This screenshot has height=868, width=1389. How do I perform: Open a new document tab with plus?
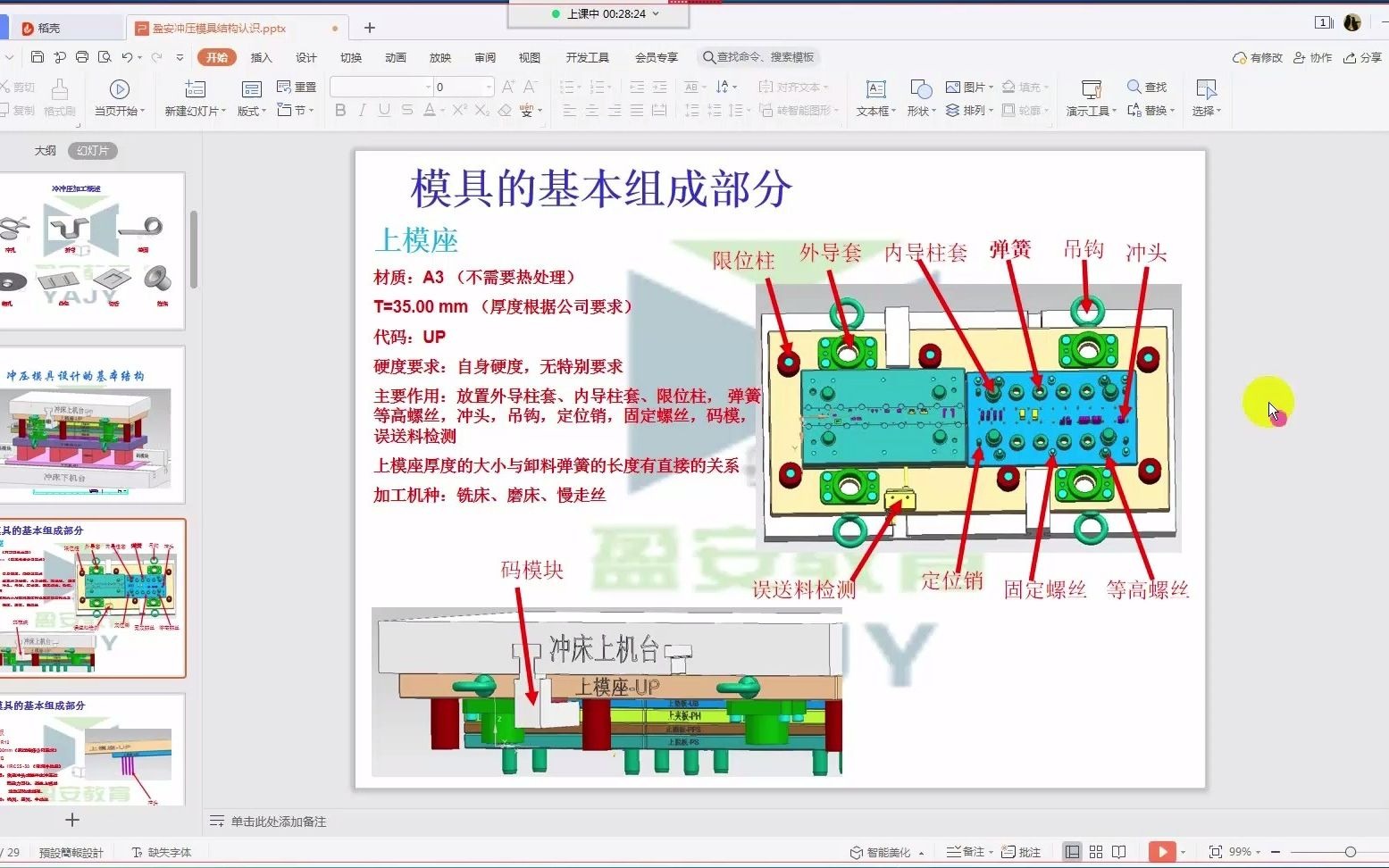pos(369,28)
